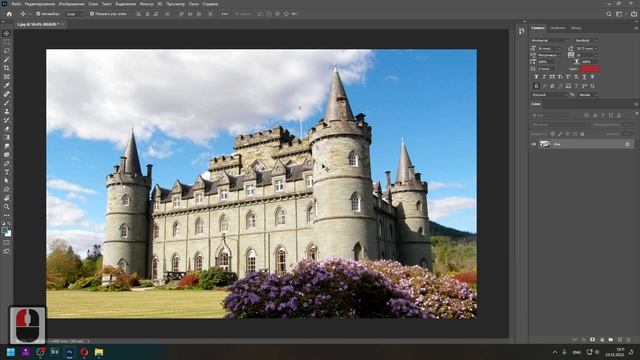
Task: Open the Файл menu
Action: point(16,4)
